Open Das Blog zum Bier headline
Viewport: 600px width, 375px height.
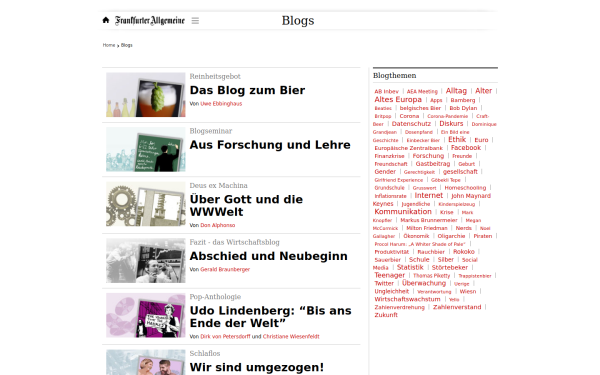click(247, 90)
